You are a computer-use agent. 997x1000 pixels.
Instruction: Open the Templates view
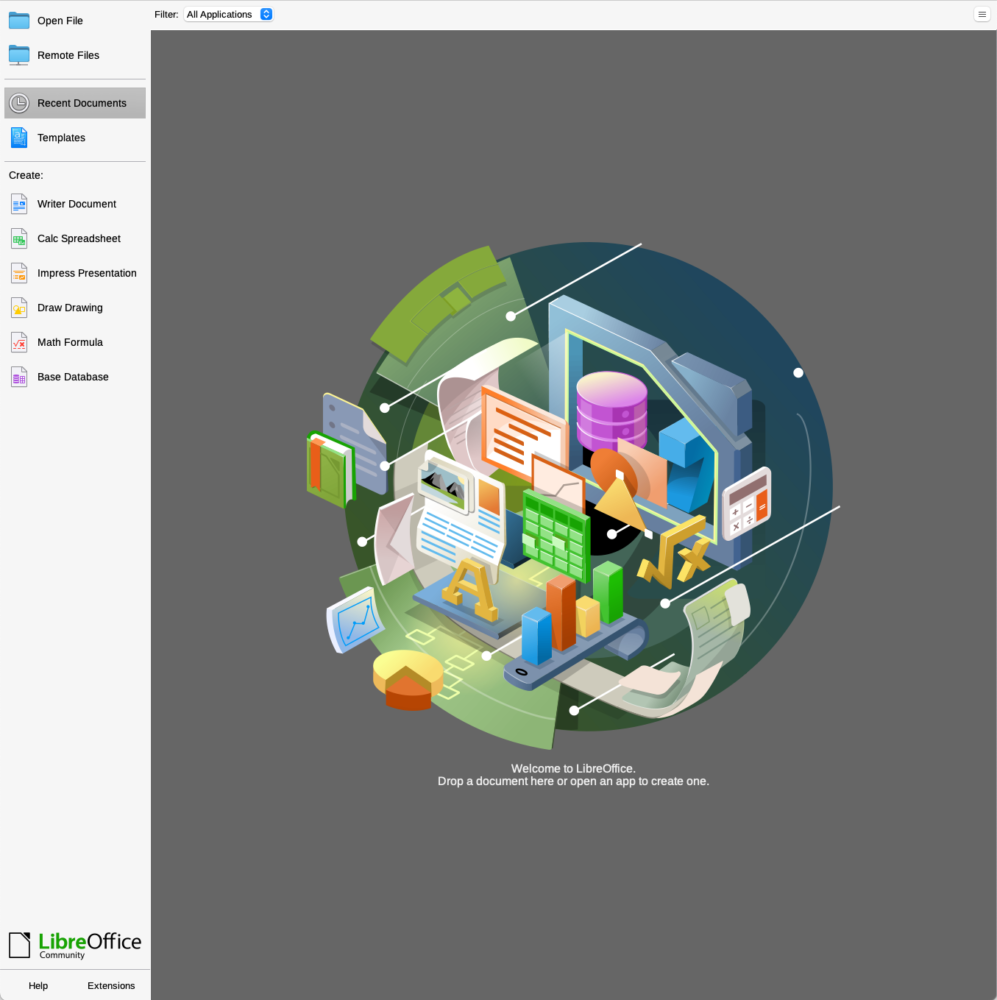(x=61, y=138)
